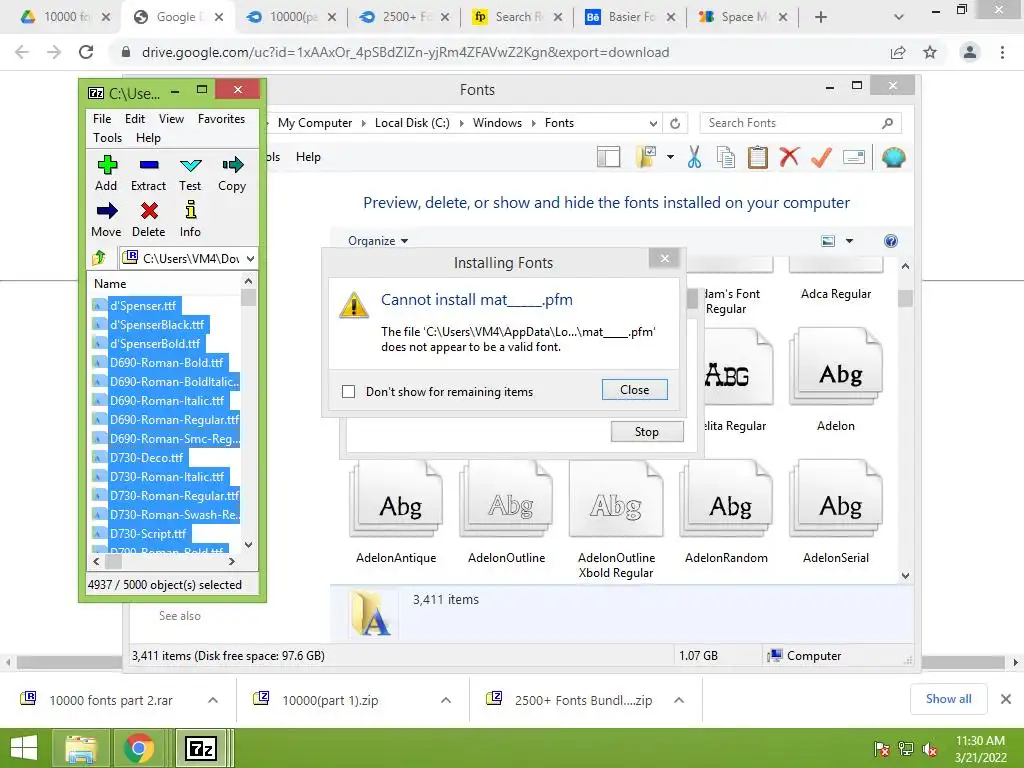Open the 7-Zip Tools menu
This screenshot has width=1024, height=768.
point(107,138)
